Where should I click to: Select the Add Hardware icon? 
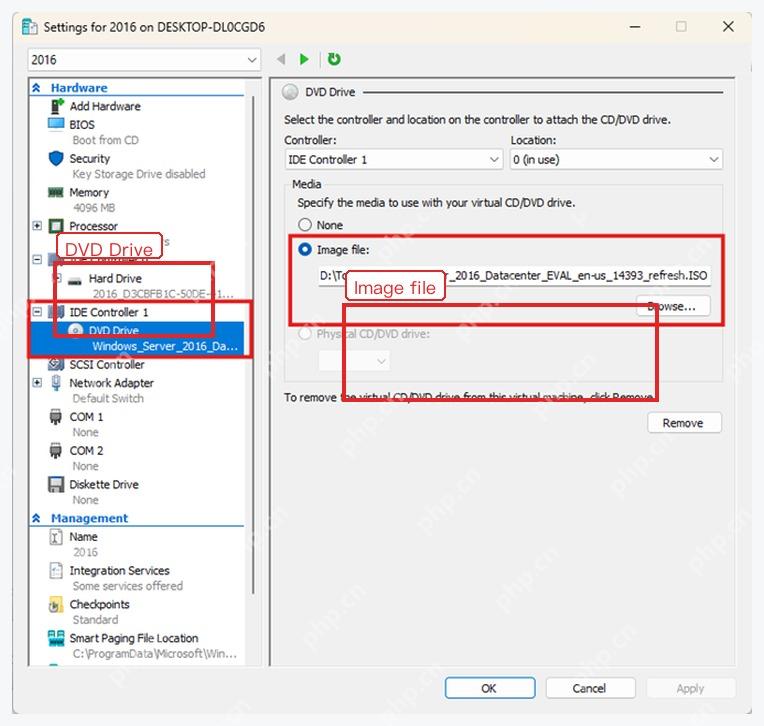[57, 106]
